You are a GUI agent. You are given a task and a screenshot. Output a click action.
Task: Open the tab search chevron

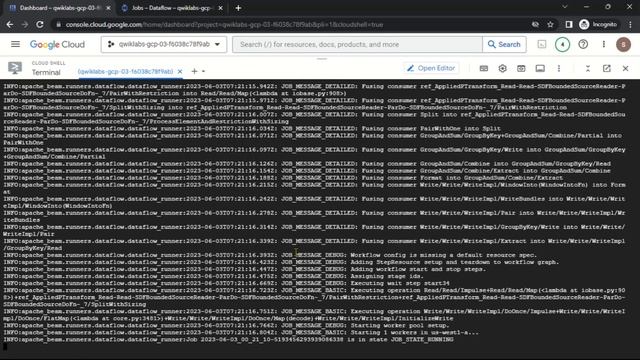(x=564, y=7)
